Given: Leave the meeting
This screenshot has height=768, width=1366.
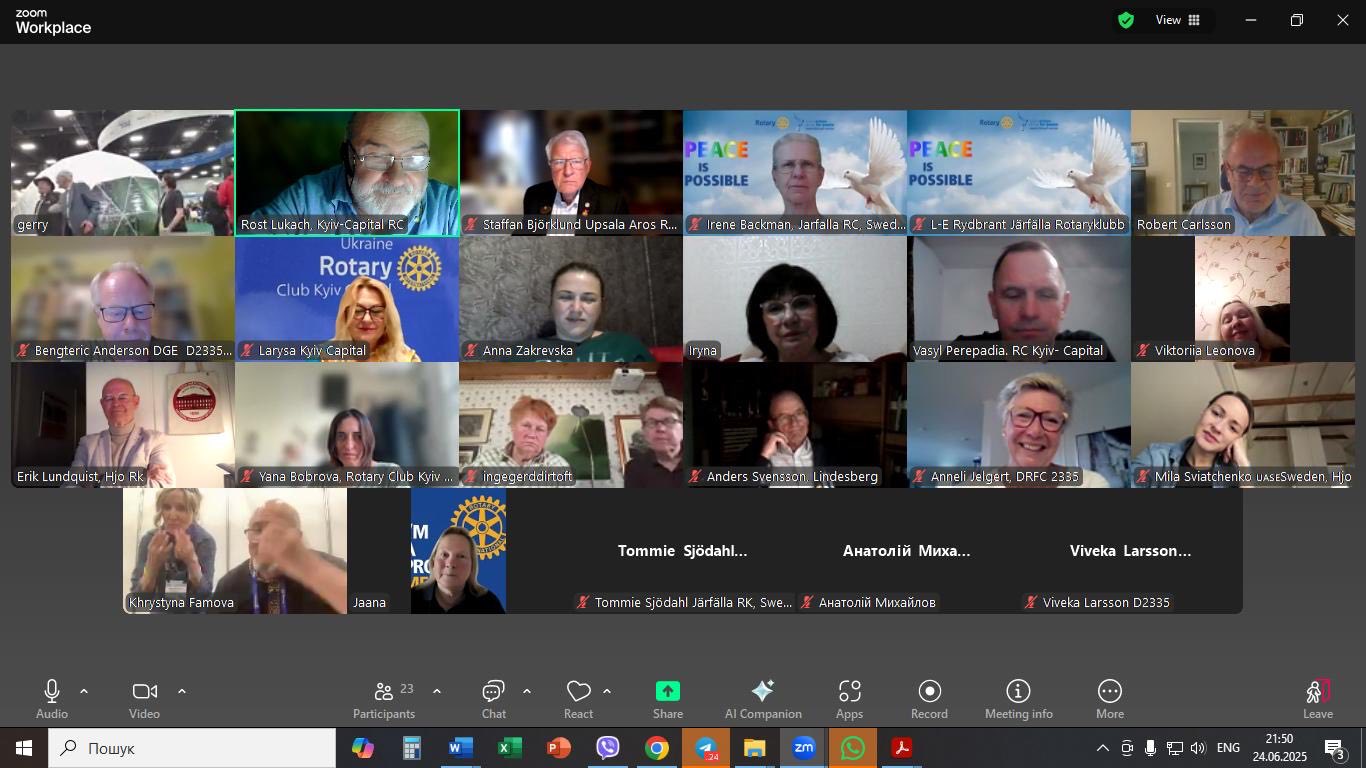Looking at the screenshot, I should pos(1317,699).
